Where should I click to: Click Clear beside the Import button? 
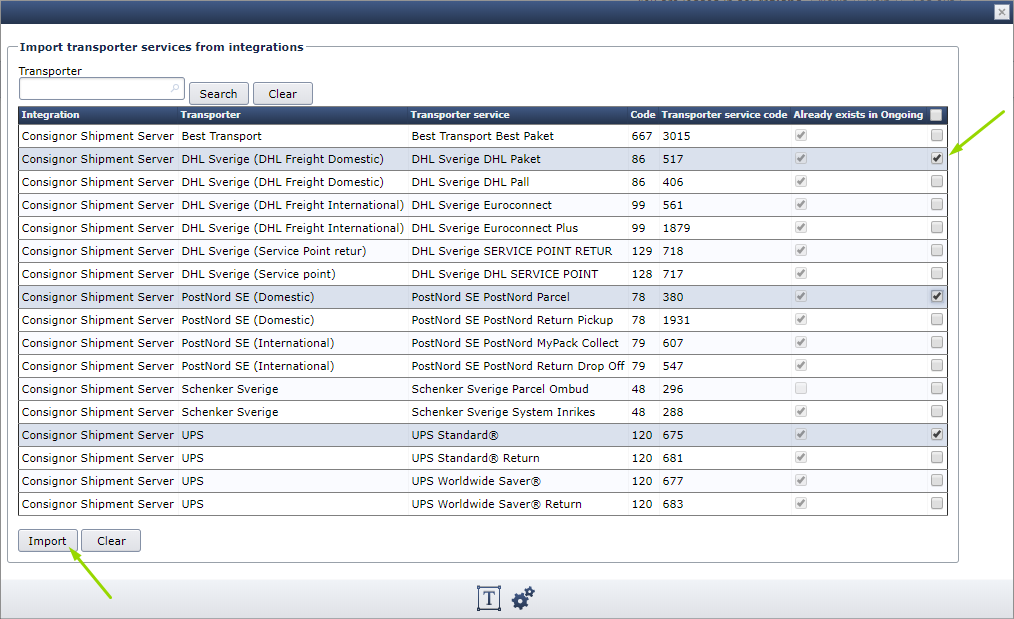pos(111,541)
